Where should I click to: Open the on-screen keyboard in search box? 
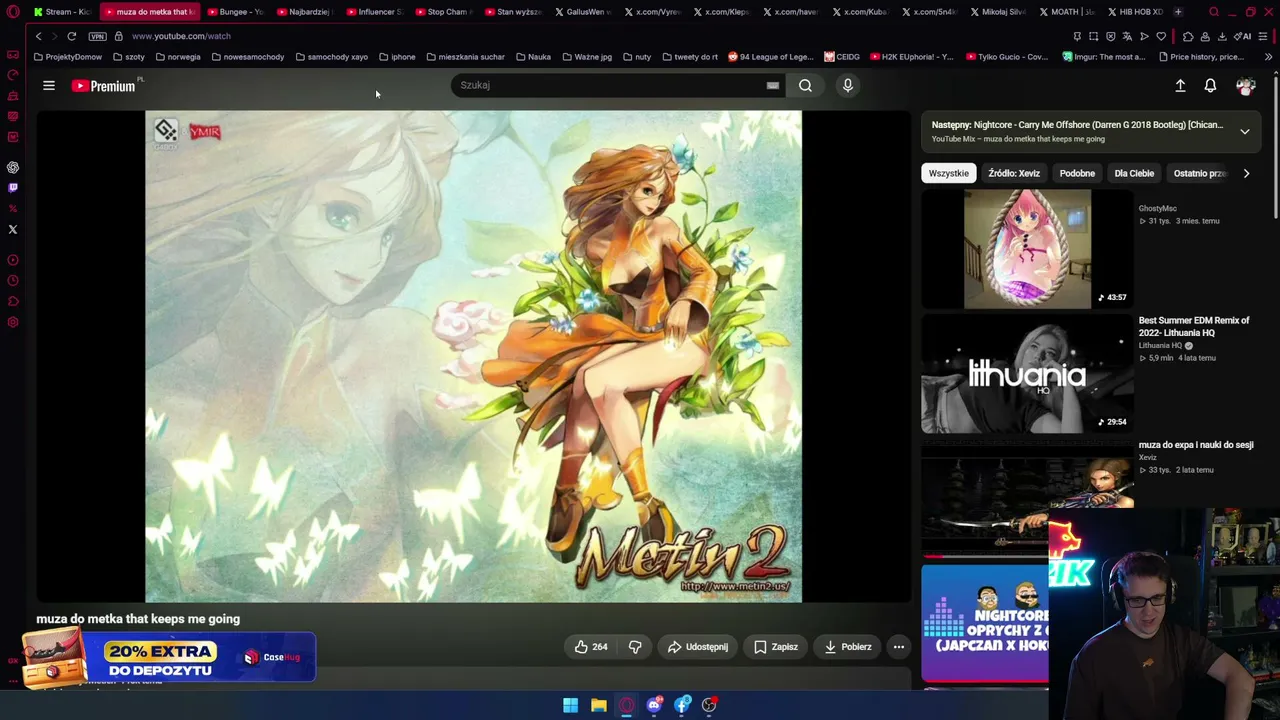click(x=772, y=86)
